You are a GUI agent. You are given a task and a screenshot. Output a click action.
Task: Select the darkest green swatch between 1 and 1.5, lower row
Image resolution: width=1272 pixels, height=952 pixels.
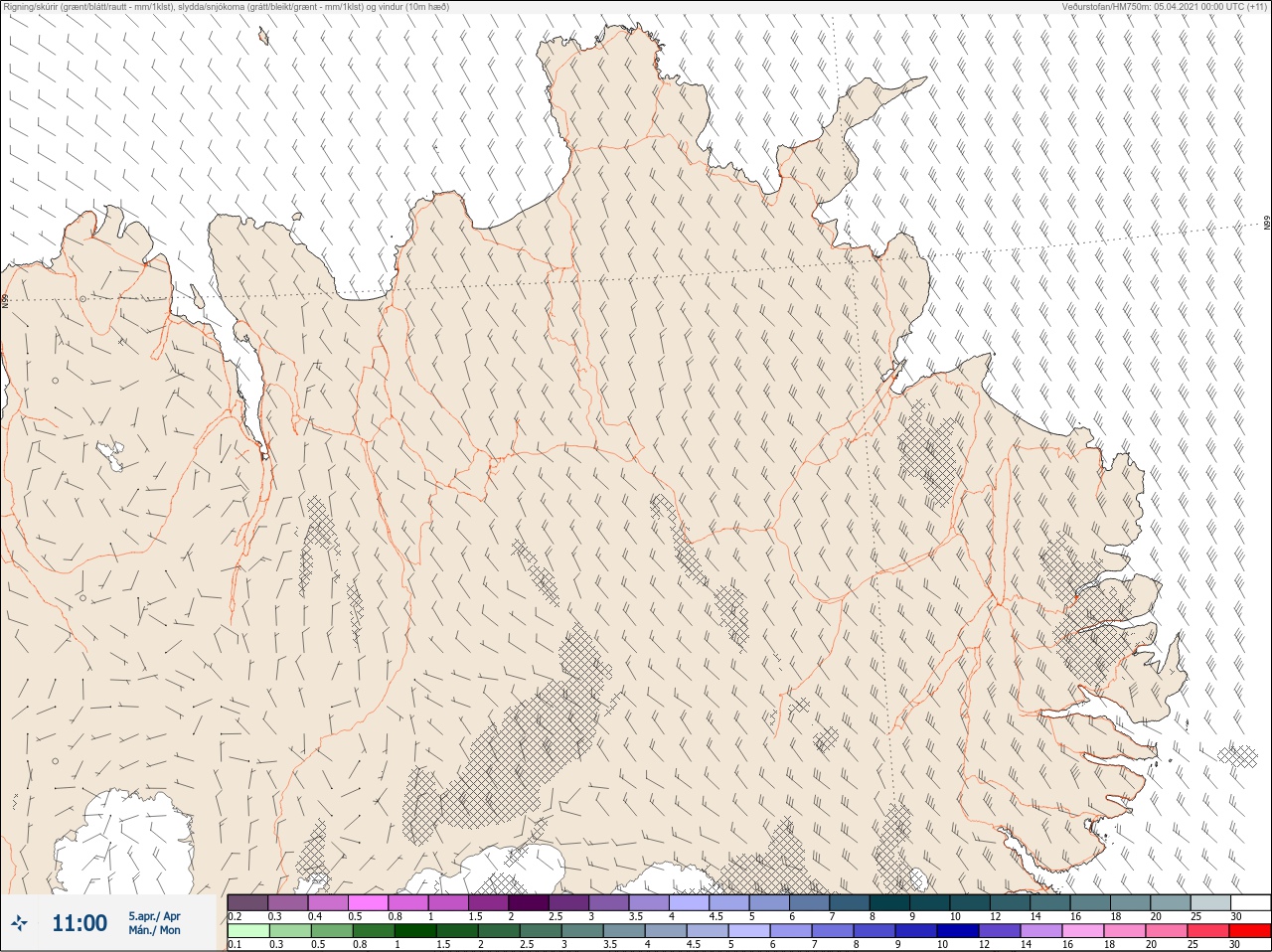(x=414, y=931)
